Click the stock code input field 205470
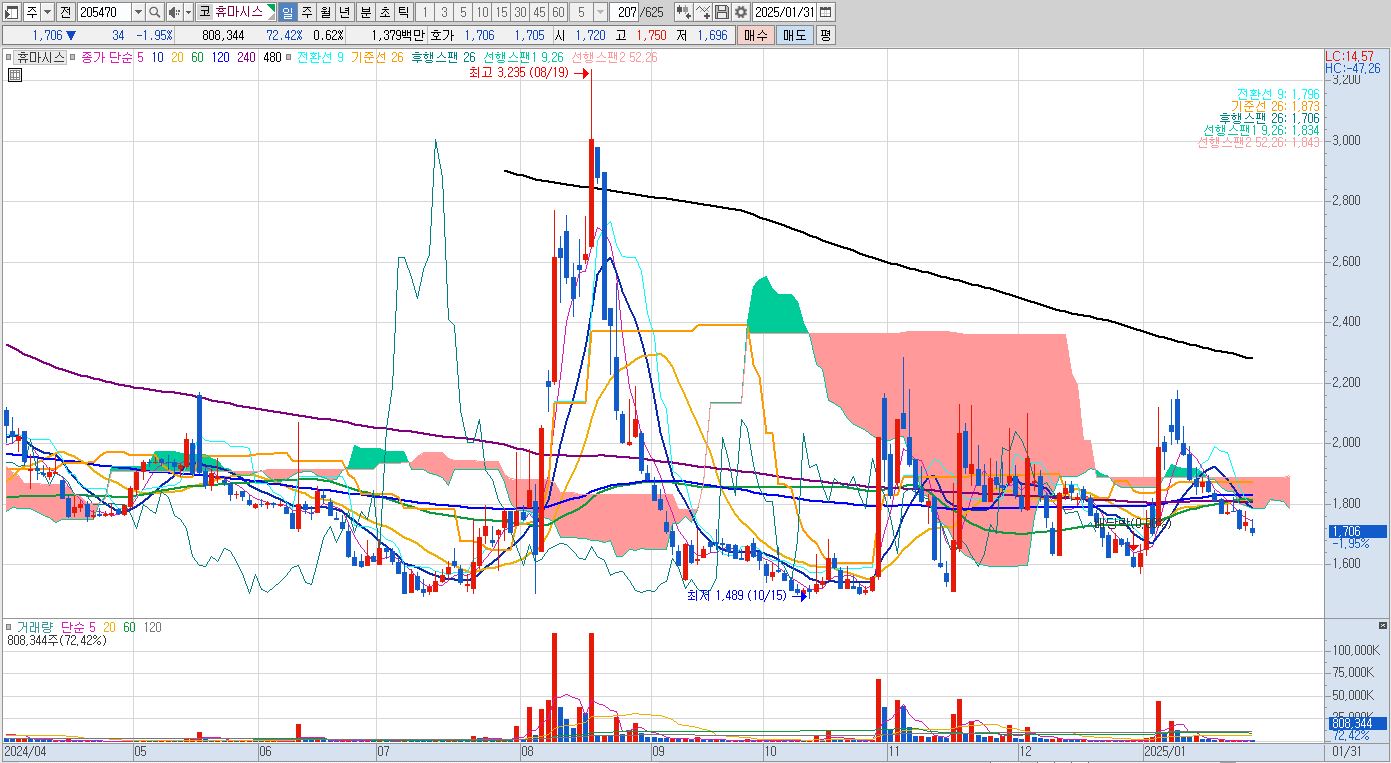The height and width of the screenshot is (763, 1391). coord(104,12)
